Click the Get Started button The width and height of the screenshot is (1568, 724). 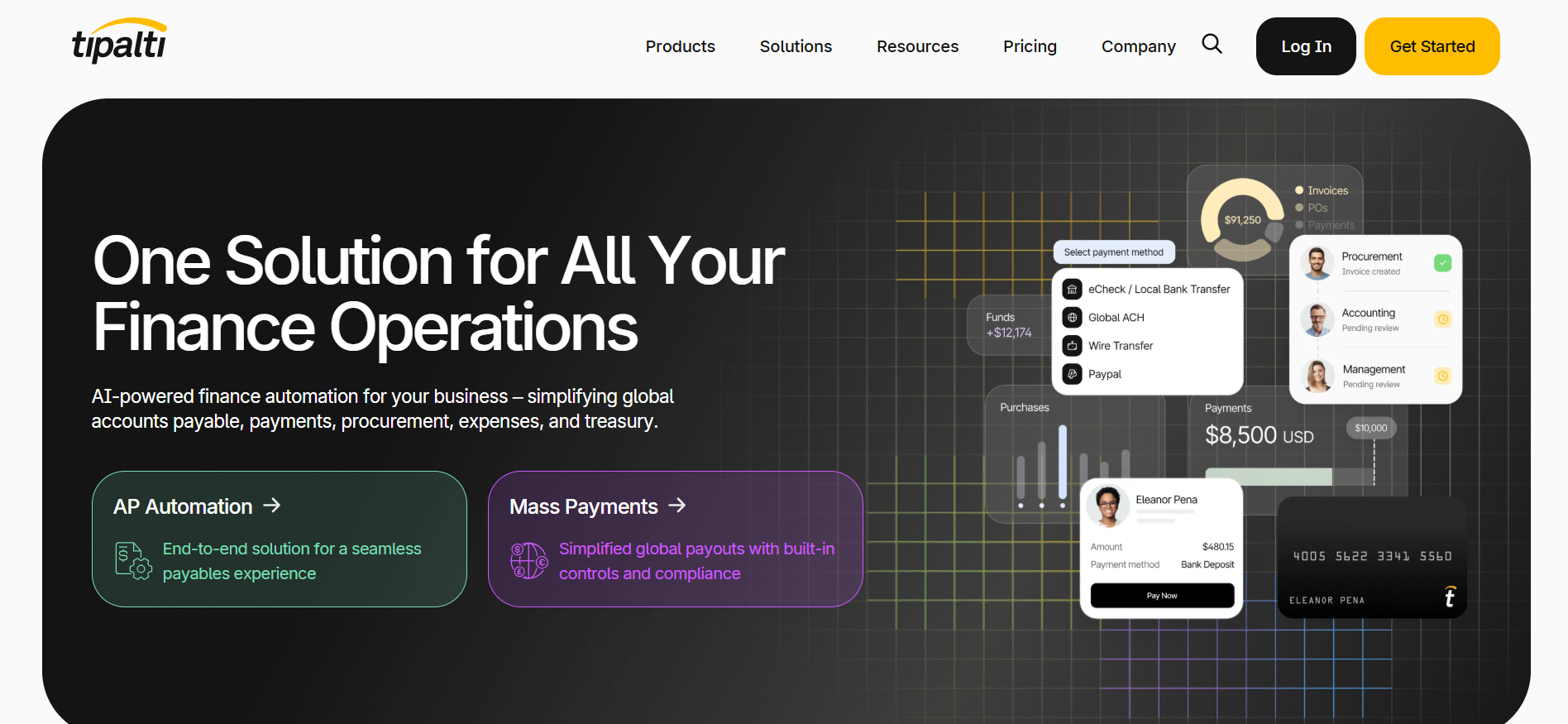click(1432, 46)
